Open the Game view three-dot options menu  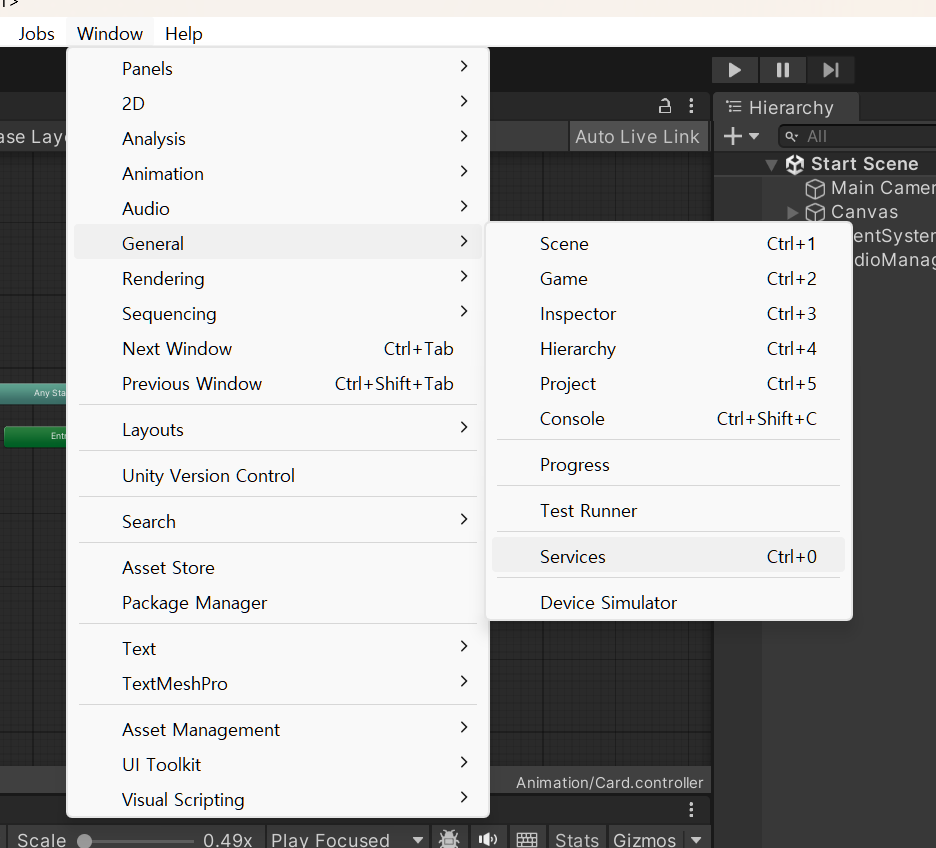tap(691, 810)
